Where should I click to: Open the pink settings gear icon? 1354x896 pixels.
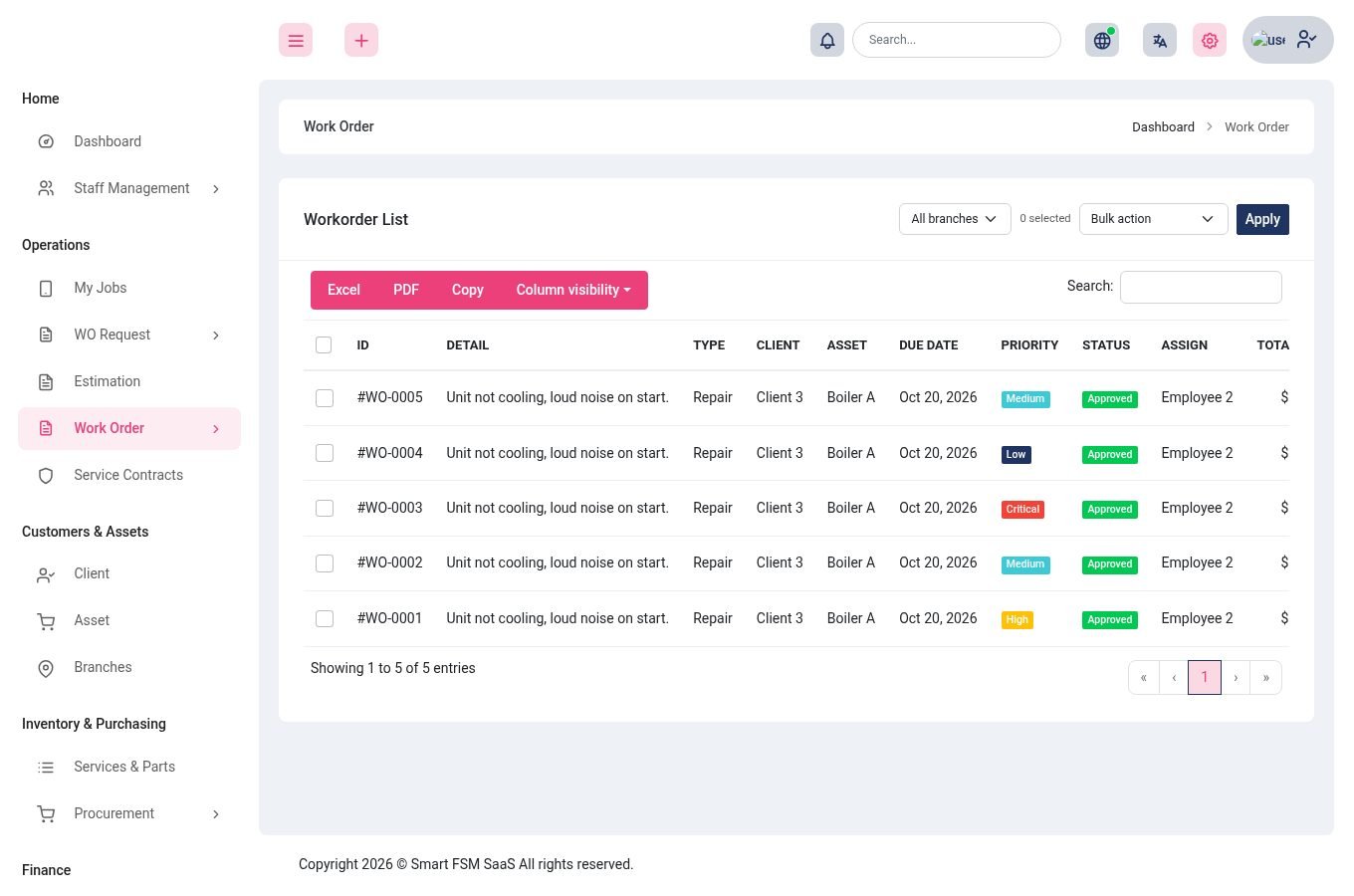[x=1210, y=40]
